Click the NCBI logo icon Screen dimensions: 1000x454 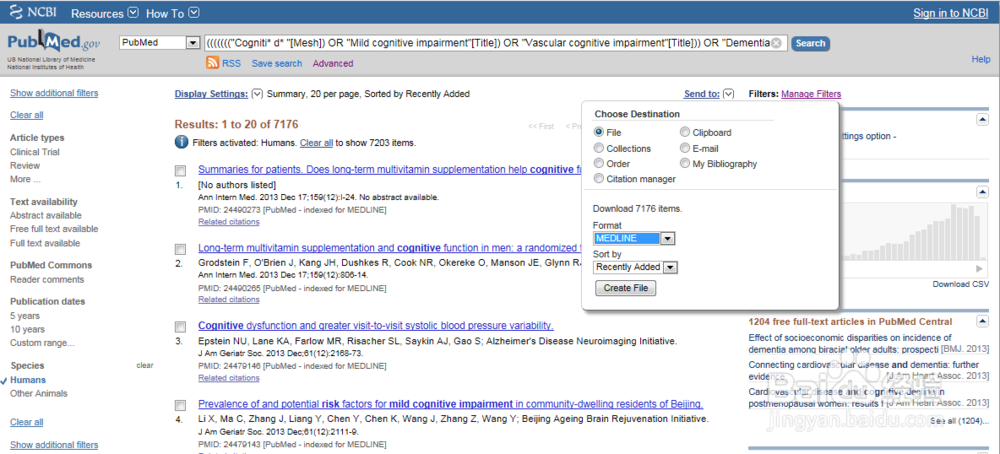click(x=17, y=13)
